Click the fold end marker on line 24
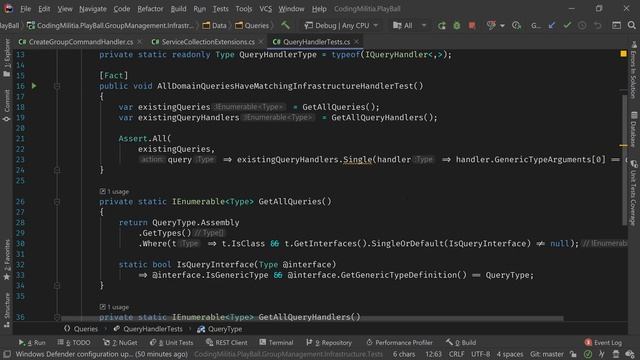This screenshot has height=360, width=640. 57,170
